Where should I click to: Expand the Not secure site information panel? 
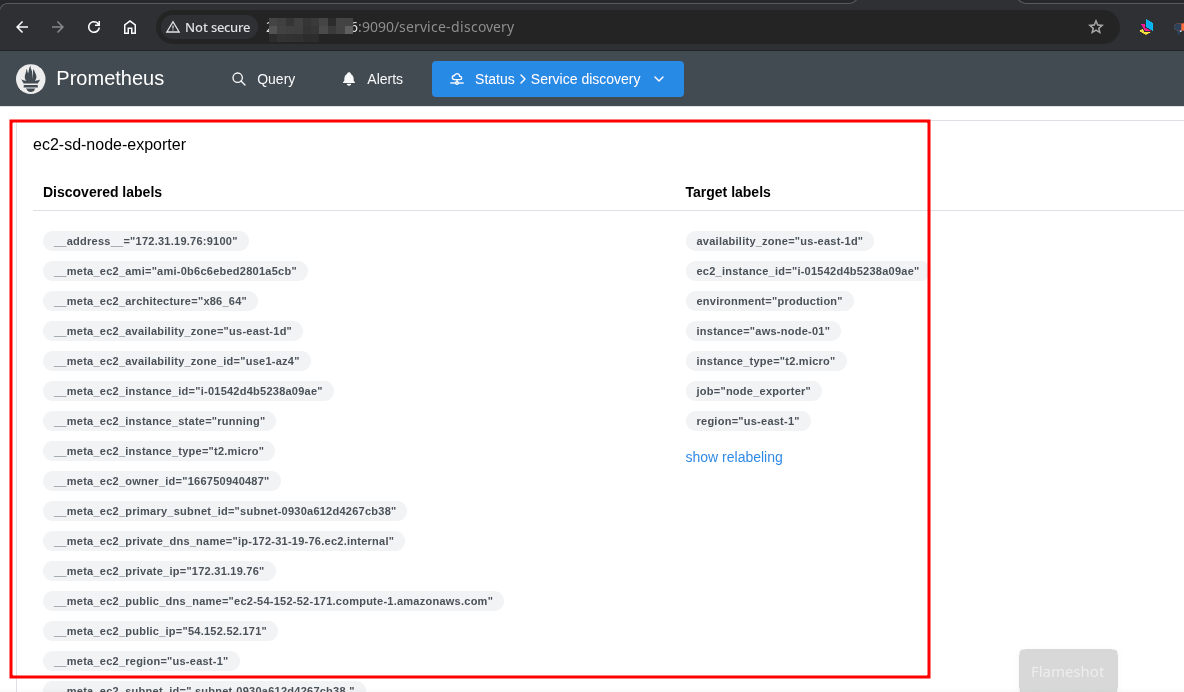(208, 27)
